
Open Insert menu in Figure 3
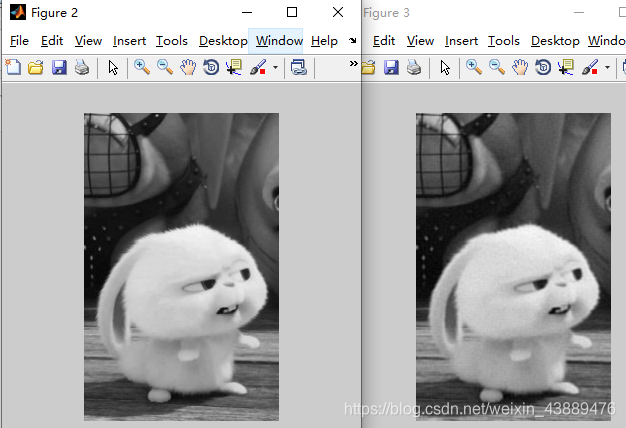(x=462, y=41)
